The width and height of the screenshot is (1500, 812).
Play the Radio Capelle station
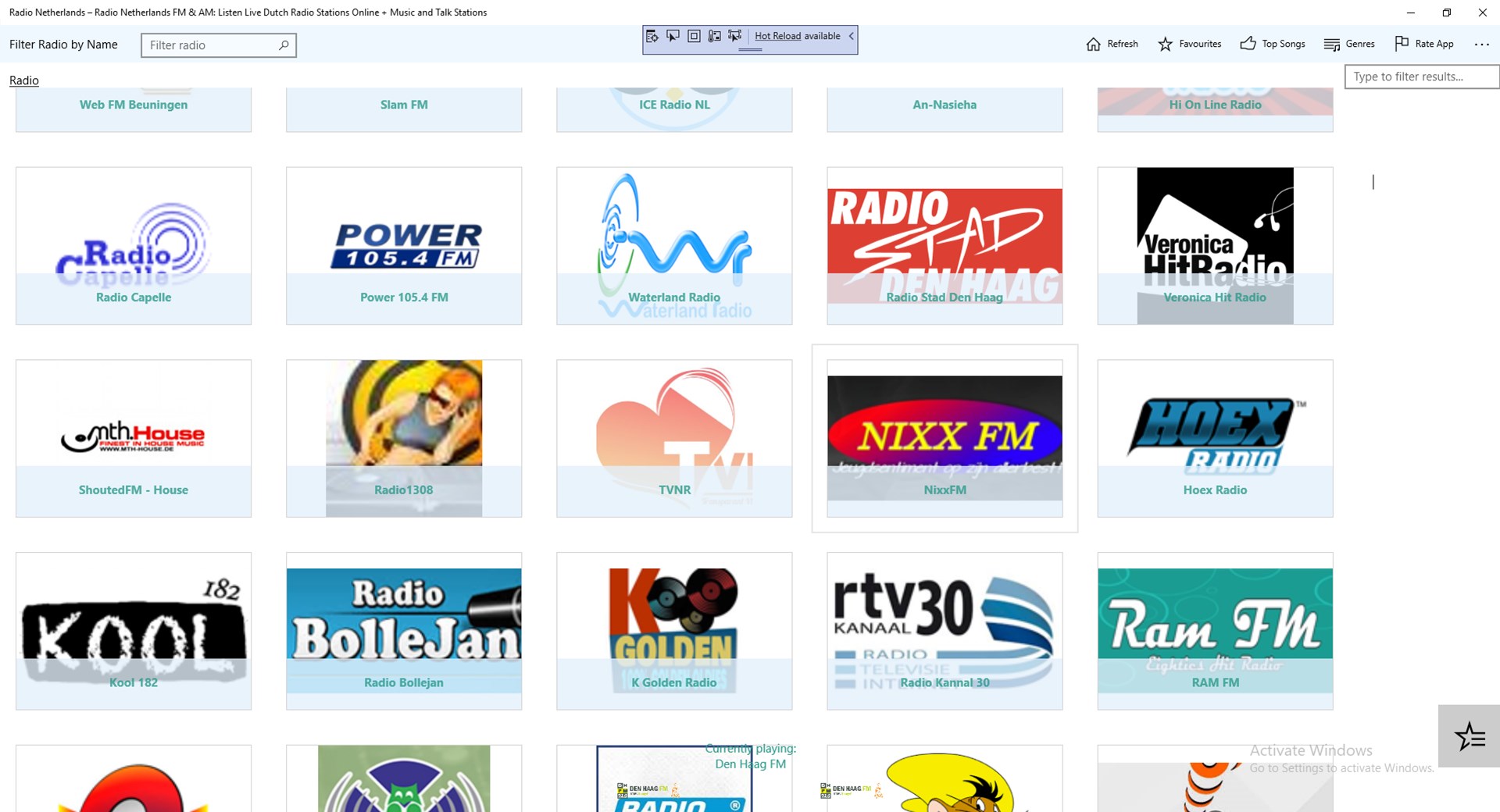[x=134, y=246]
